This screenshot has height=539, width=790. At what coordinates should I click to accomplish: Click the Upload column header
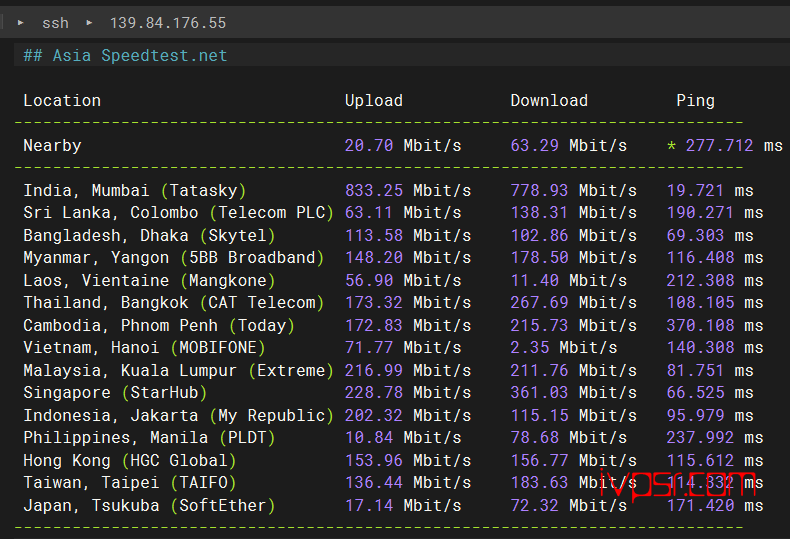[x=373, y=101]
